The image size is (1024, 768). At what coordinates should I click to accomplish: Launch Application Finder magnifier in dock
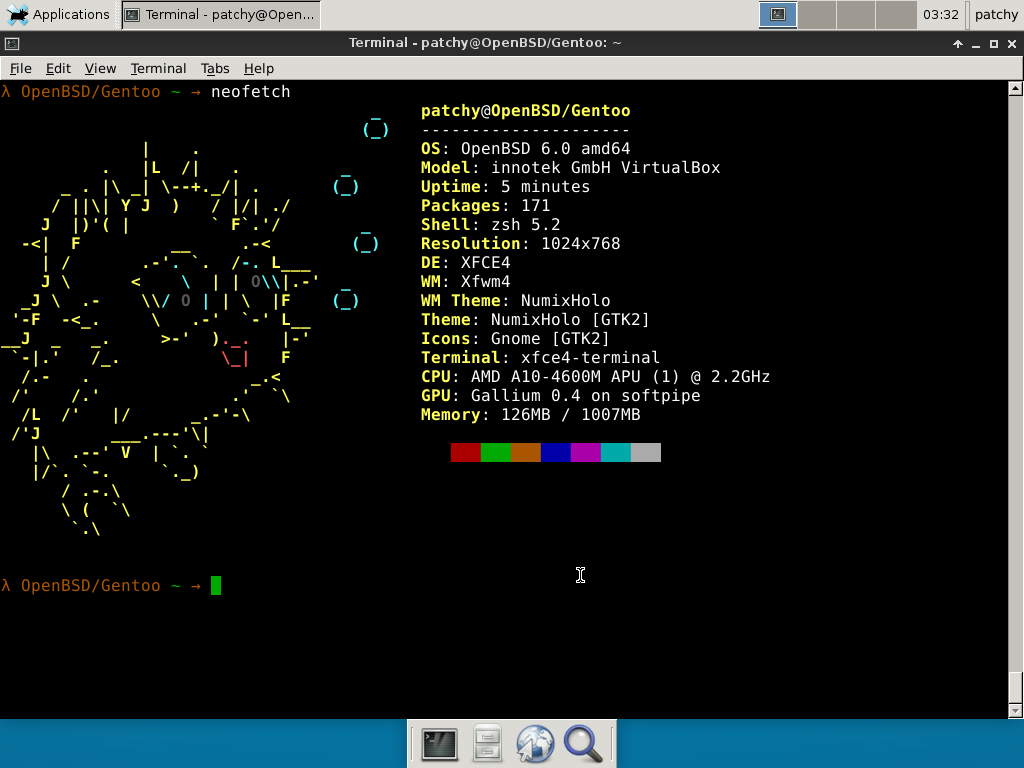[x=583, y=744]
